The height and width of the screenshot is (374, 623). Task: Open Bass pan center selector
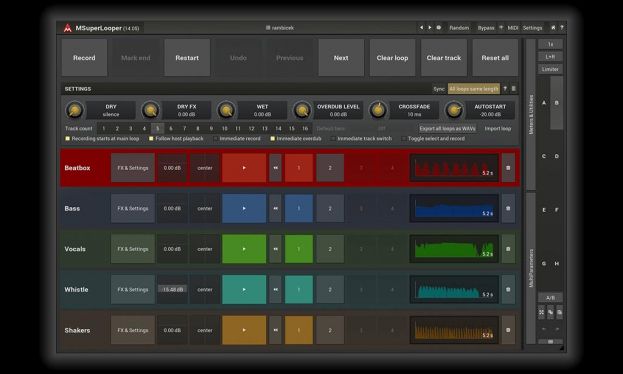click(205, 208)
